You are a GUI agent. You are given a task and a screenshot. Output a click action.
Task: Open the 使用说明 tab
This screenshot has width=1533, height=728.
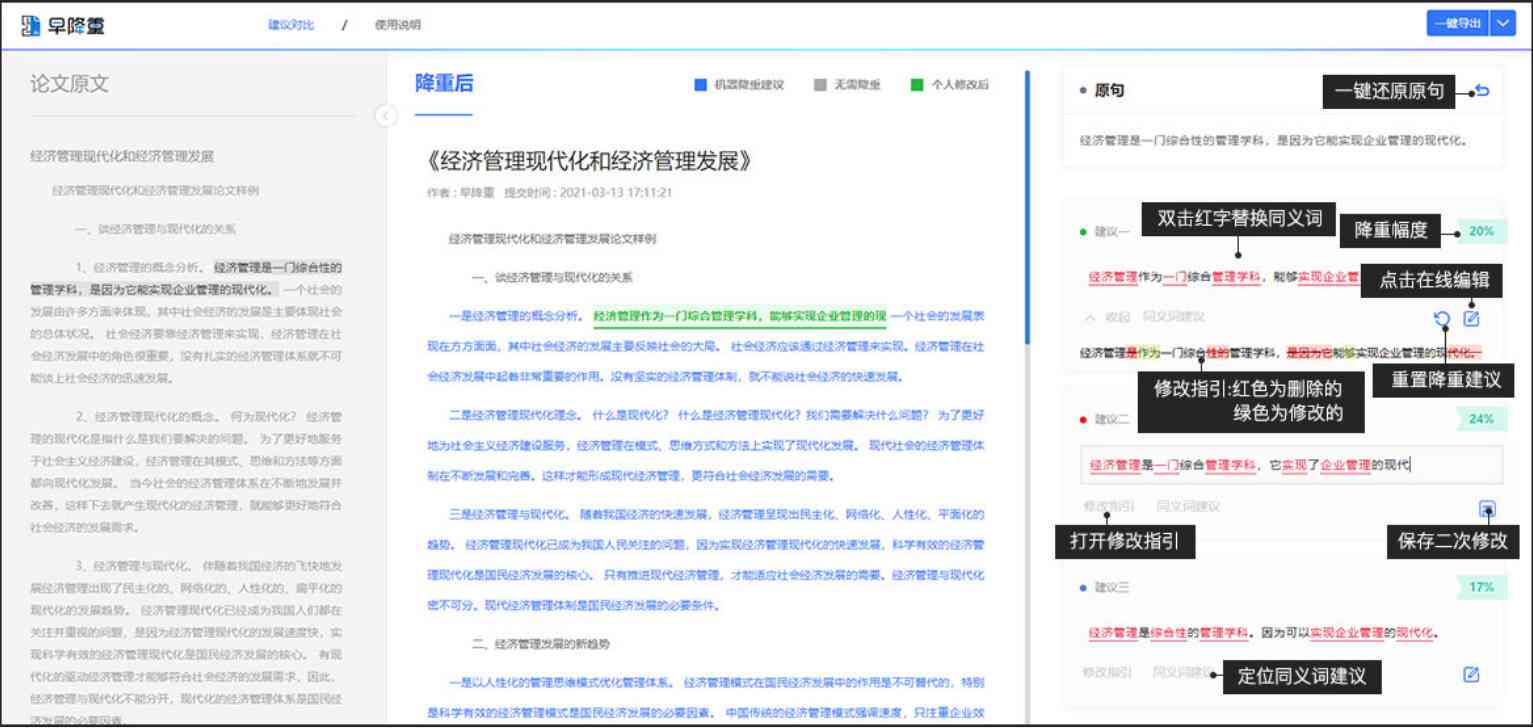pyautogui.click(x=398, y=24)
